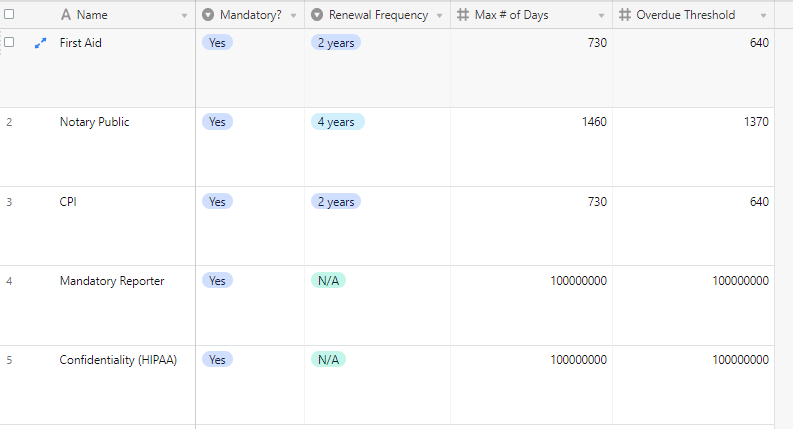Click the Yes tag in Notary Public row
793x429 pixels.
tap(217, 122)
